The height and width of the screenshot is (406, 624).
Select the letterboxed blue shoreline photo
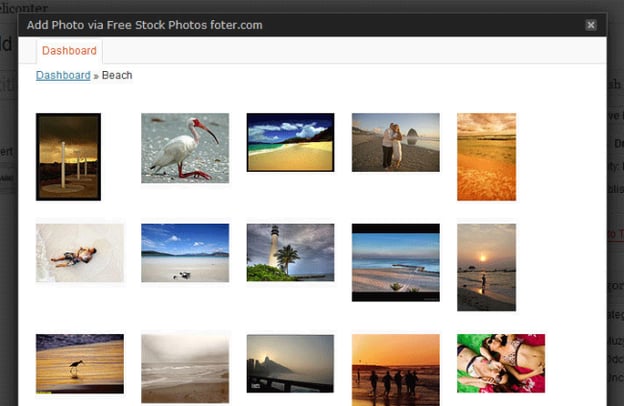tap(396, 262)
